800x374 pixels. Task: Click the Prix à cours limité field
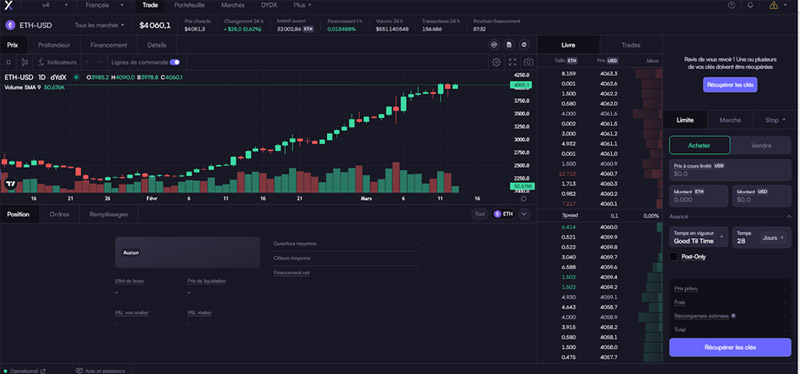click(x=730, y=170)
